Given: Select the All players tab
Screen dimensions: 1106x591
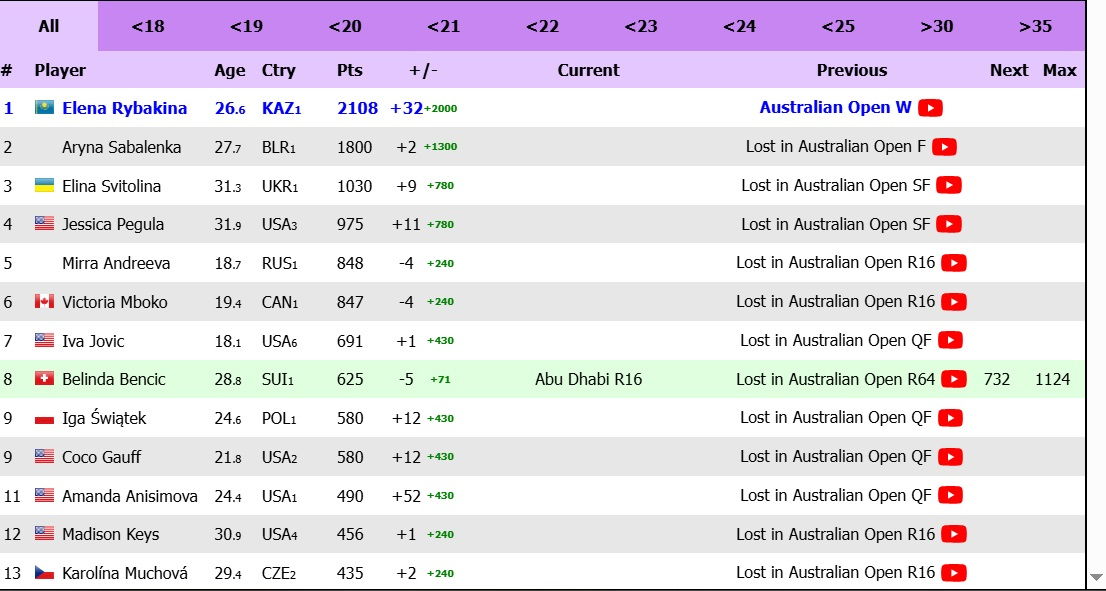Looking at the screenshot, I should pos(49,26).
